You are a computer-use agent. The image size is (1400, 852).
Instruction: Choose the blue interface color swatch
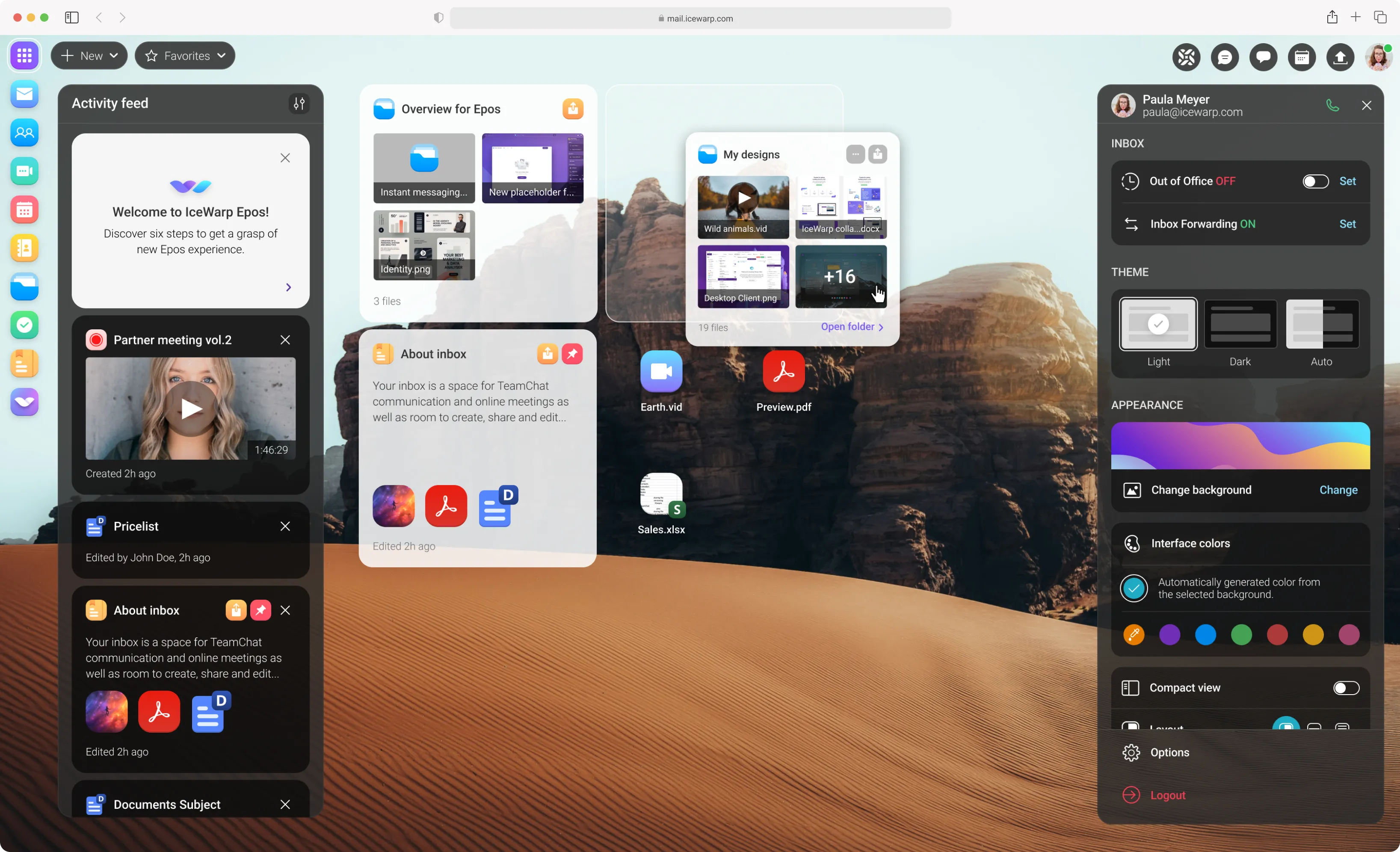coord(1205,634)
